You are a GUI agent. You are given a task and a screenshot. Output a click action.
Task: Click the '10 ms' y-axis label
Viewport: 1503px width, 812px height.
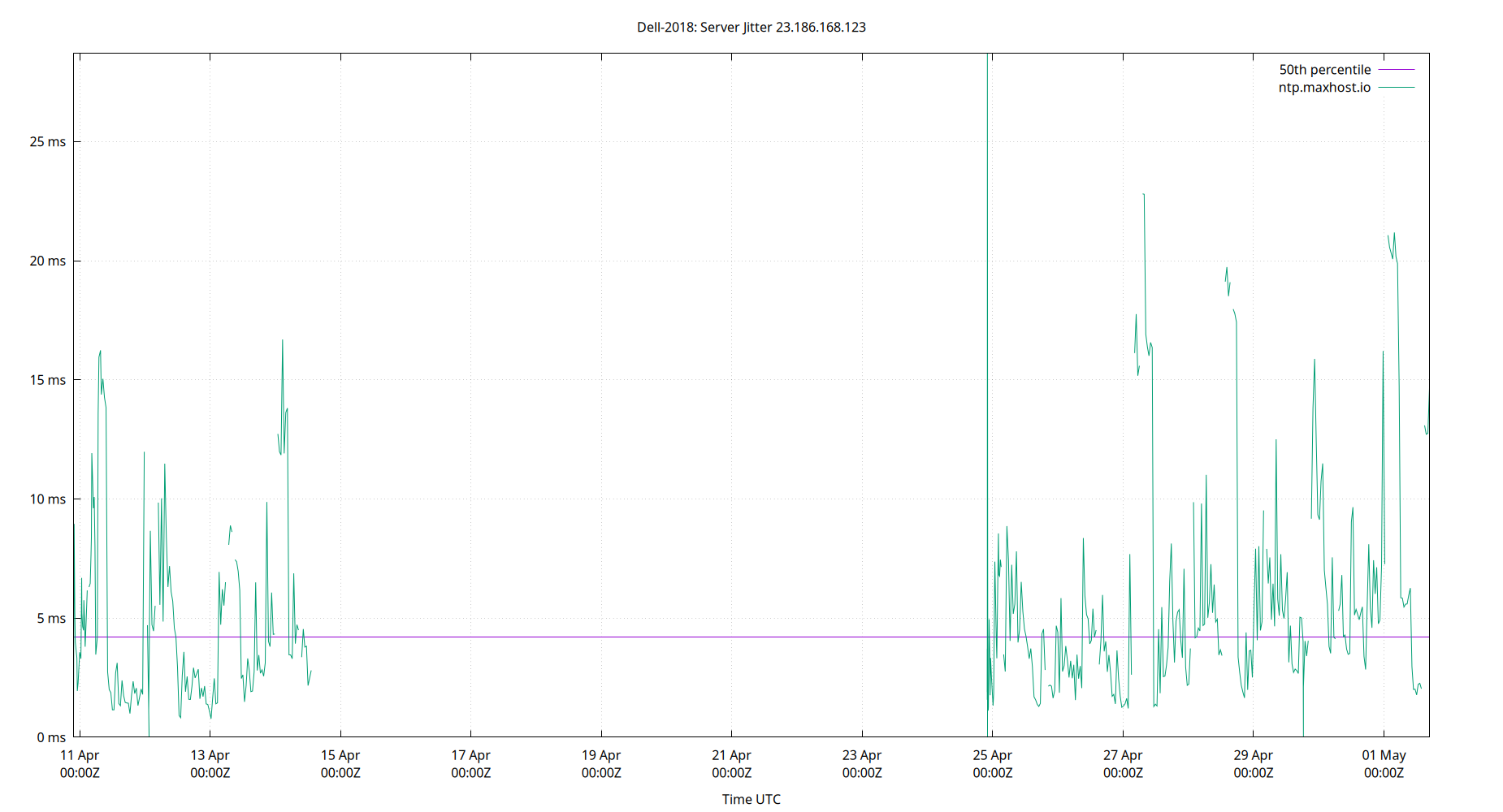(48, 499)
